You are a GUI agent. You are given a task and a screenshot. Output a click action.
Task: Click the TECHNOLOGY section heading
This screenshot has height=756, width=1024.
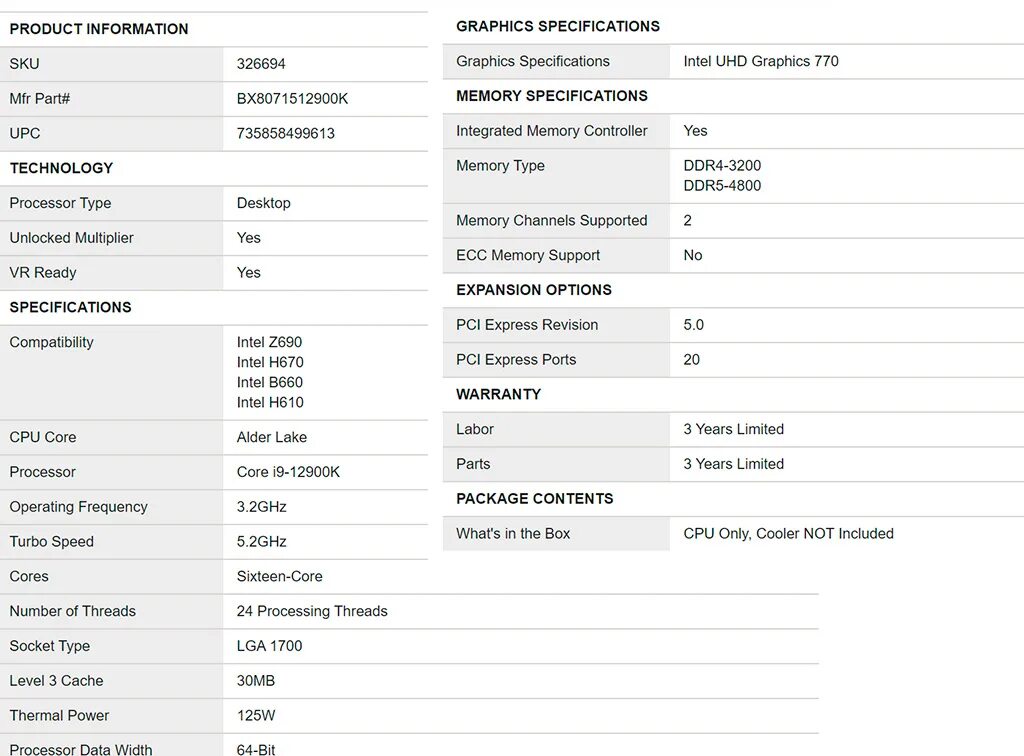point(61,168)
